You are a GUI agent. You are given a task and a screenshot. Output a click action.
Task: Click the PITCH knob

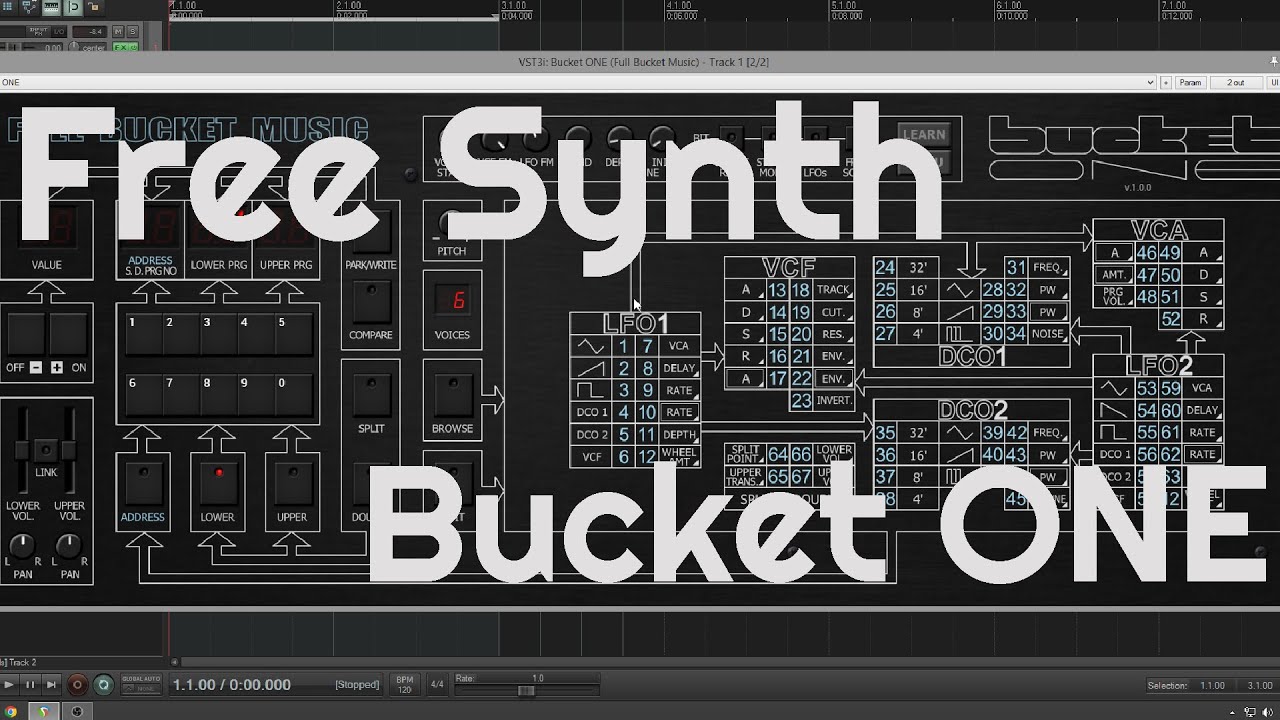pos(451,222)
